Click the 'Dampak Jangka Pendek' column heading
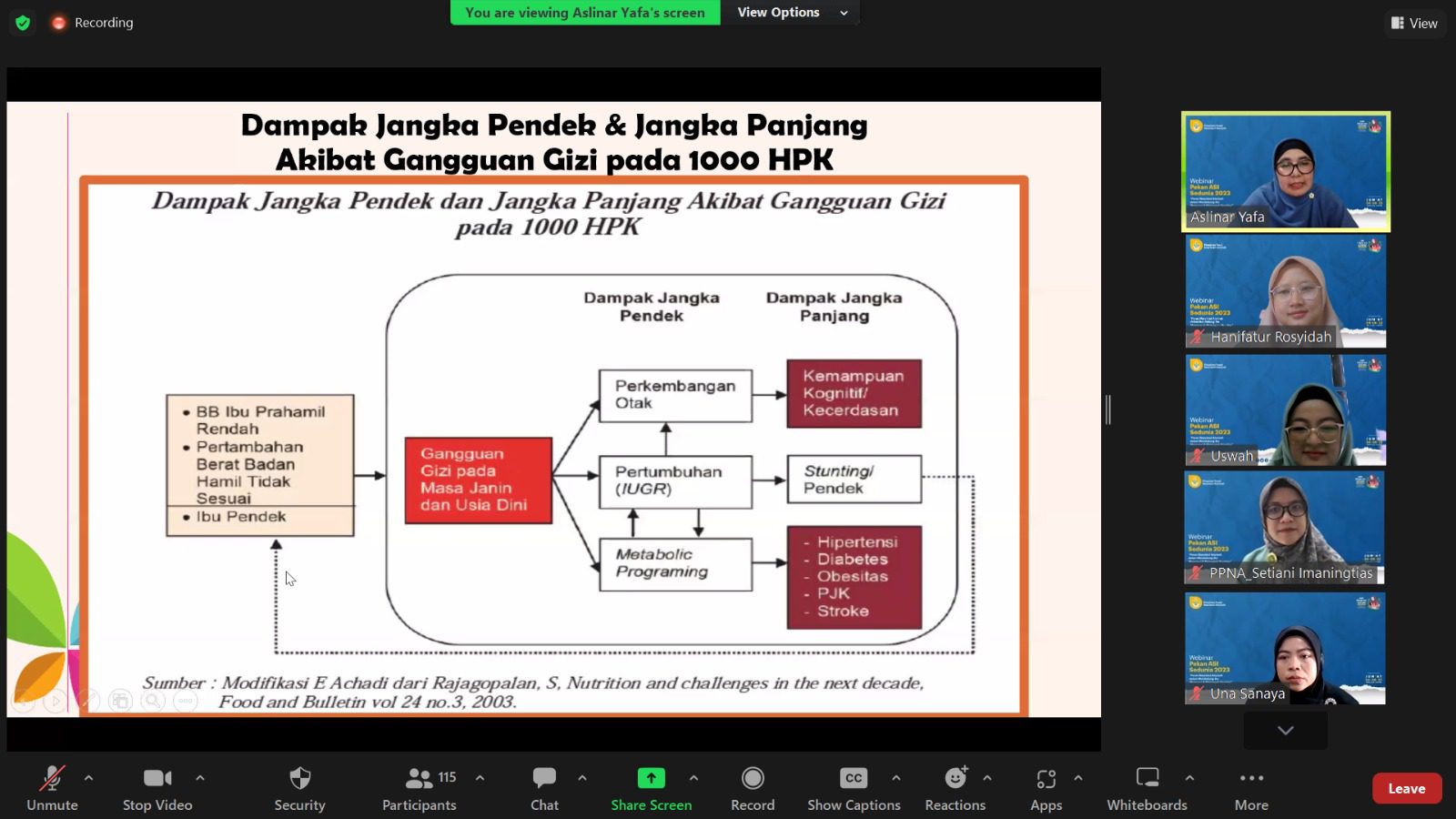 (652, 307)
